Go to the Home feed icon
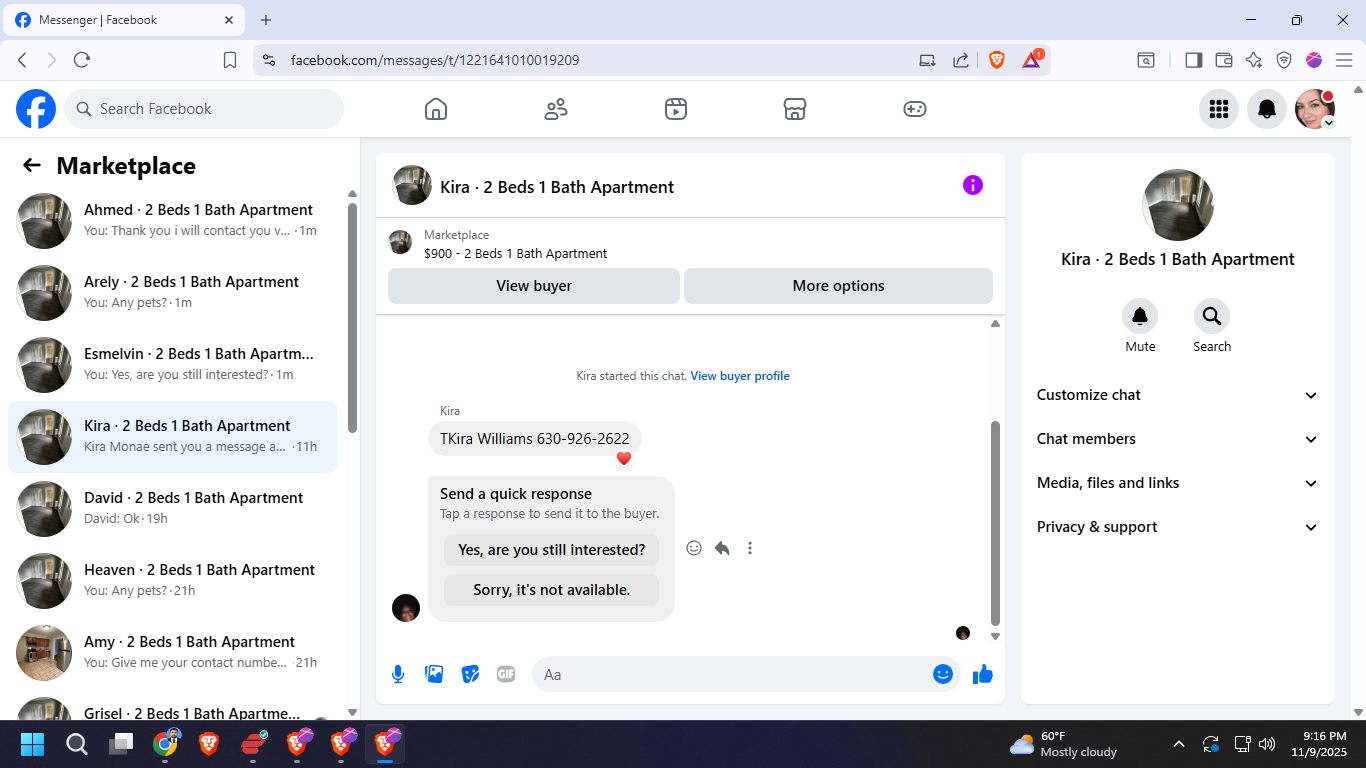Image resolution: width=1366 pixels, height=768 pixels. click(436, 109)
